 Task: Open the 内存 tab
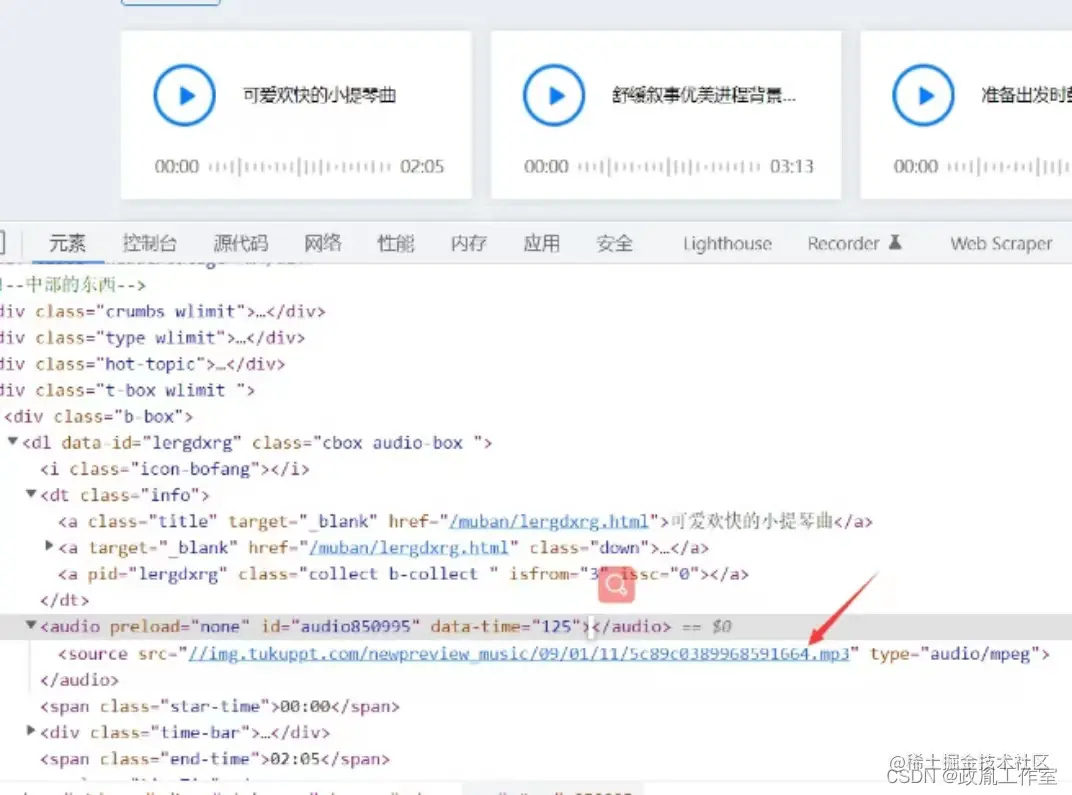469,243
